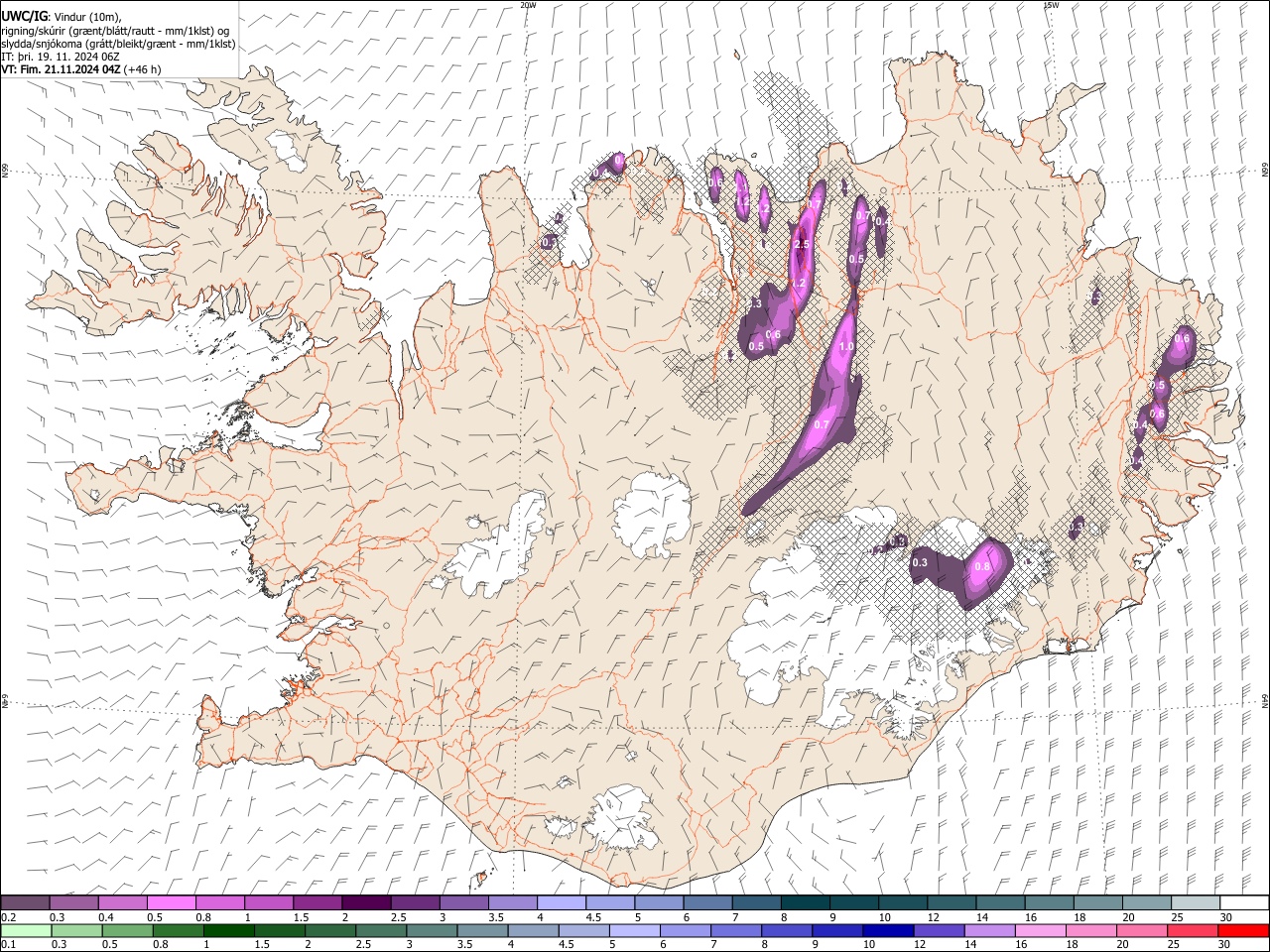The image size is (1270, 952).
Task: Click the darkest green 1 rain-scale swatch
Action: pos(228,931)
